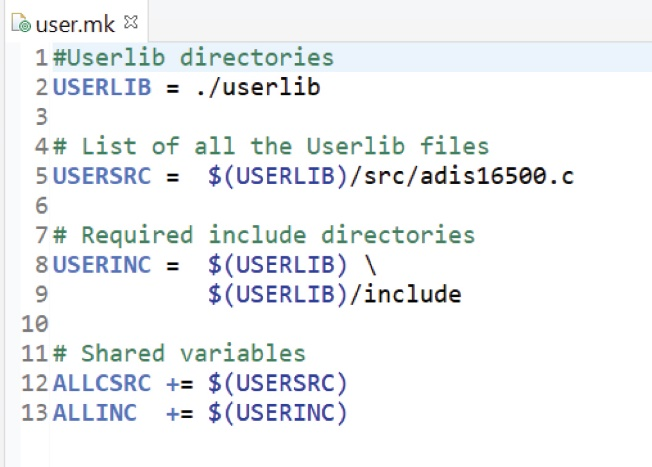Place cursor on USERLIB variable definition
652x467 pixels.
[102, 87]
